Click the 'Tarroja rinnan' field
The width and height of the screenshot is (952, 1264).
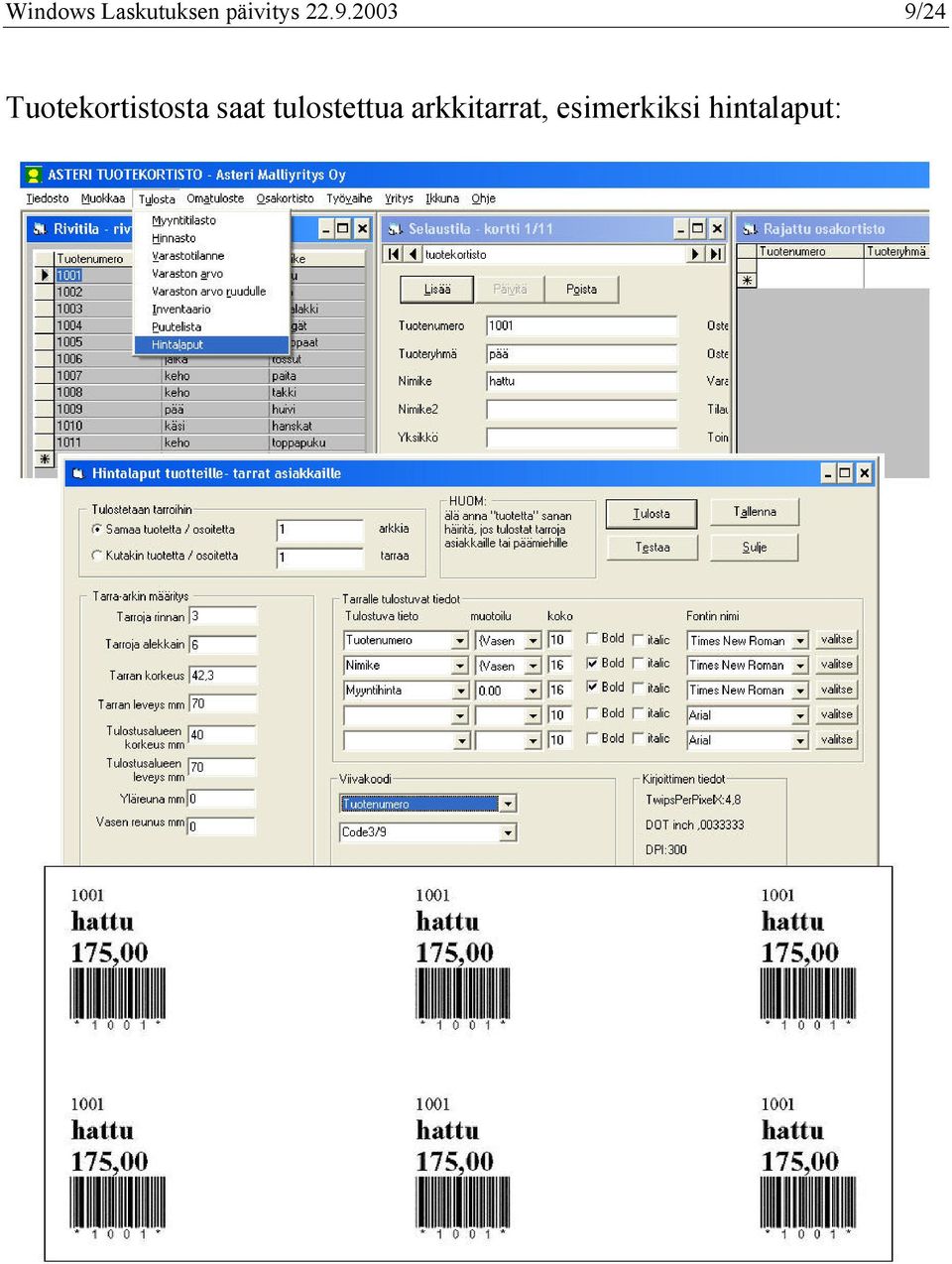point(222,616)
